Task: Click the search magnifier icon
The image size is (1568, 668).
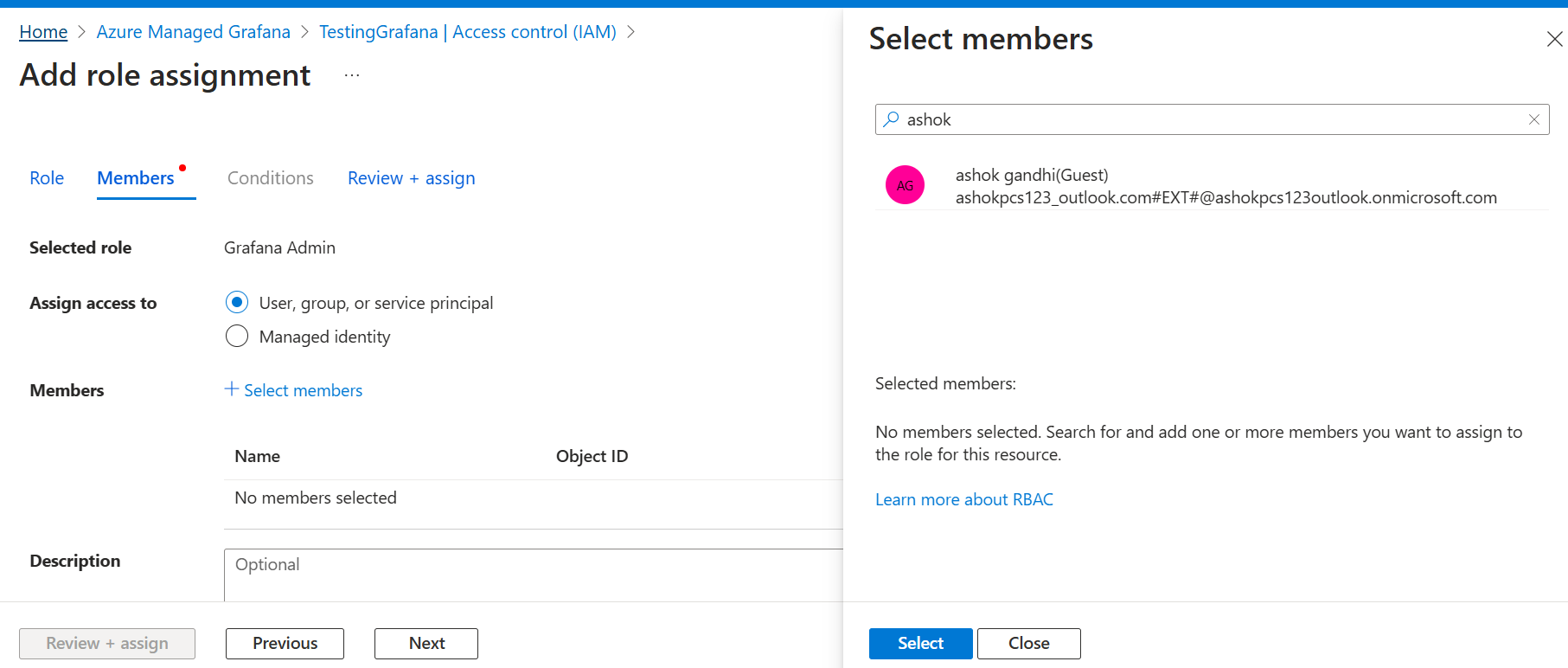Action: 891,119
